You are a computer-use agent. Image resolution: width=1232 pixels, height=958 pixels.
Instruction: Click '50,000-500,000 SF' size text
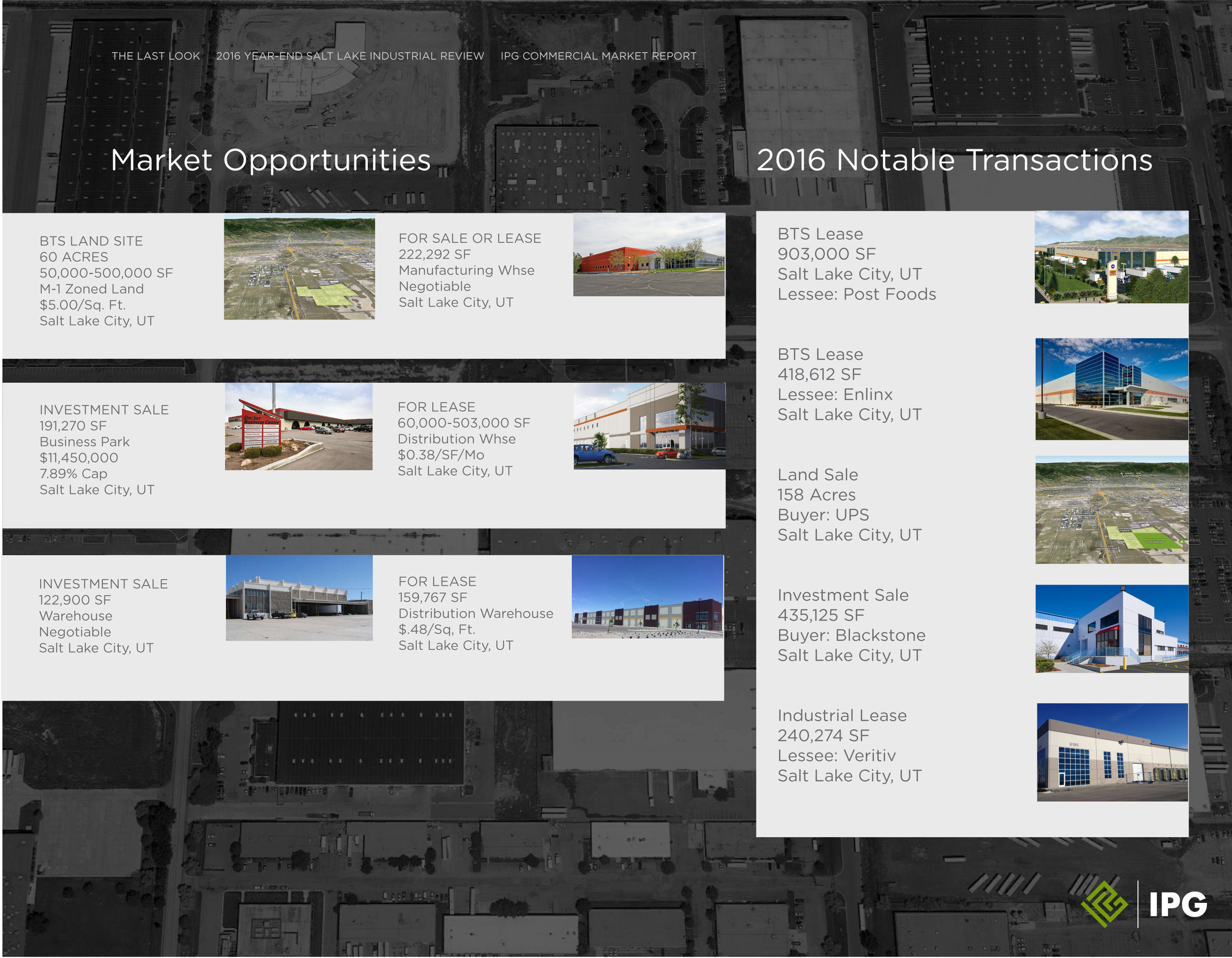coord(106,273)
